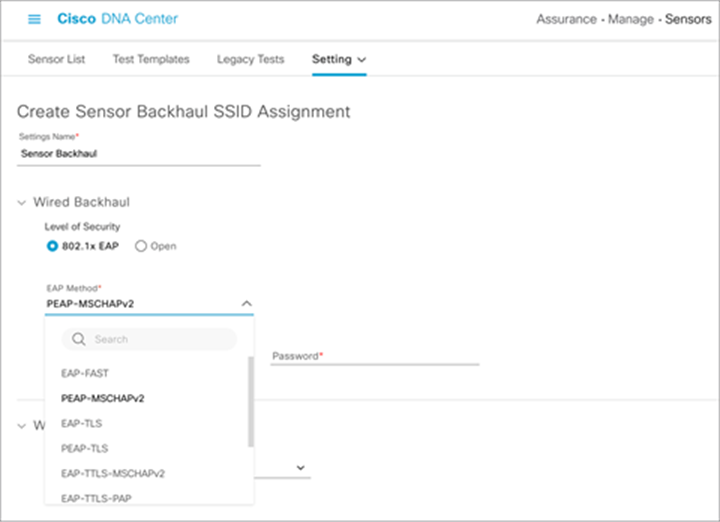The width and height of the screenshot is (720, 522).
Task: Click the Sensors breadcrumb text
Action: [x=688, y=19]
